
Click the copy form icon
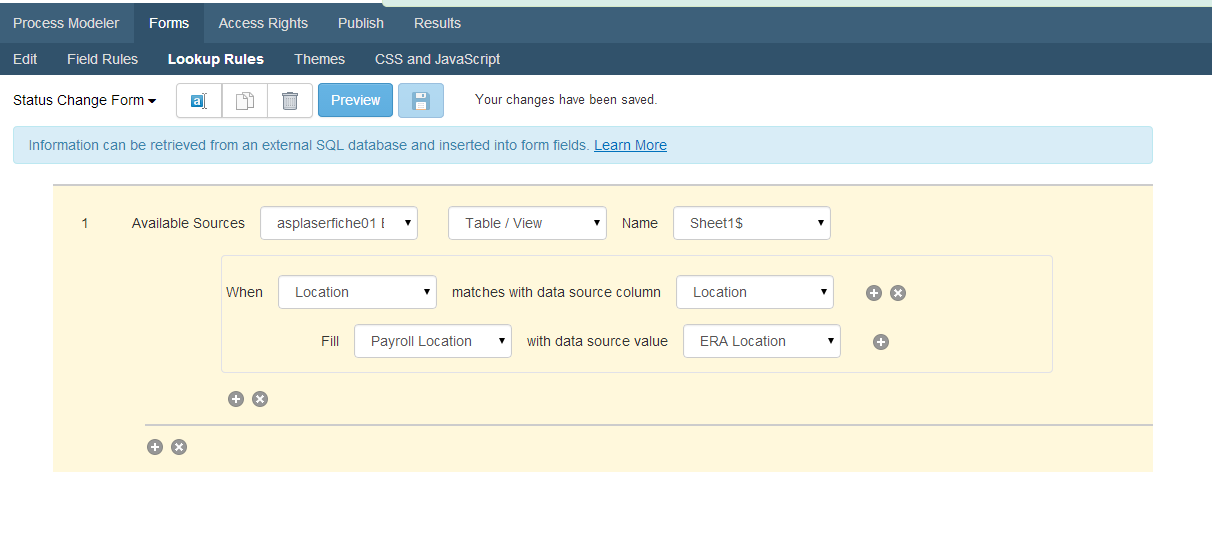click(245, 100)
